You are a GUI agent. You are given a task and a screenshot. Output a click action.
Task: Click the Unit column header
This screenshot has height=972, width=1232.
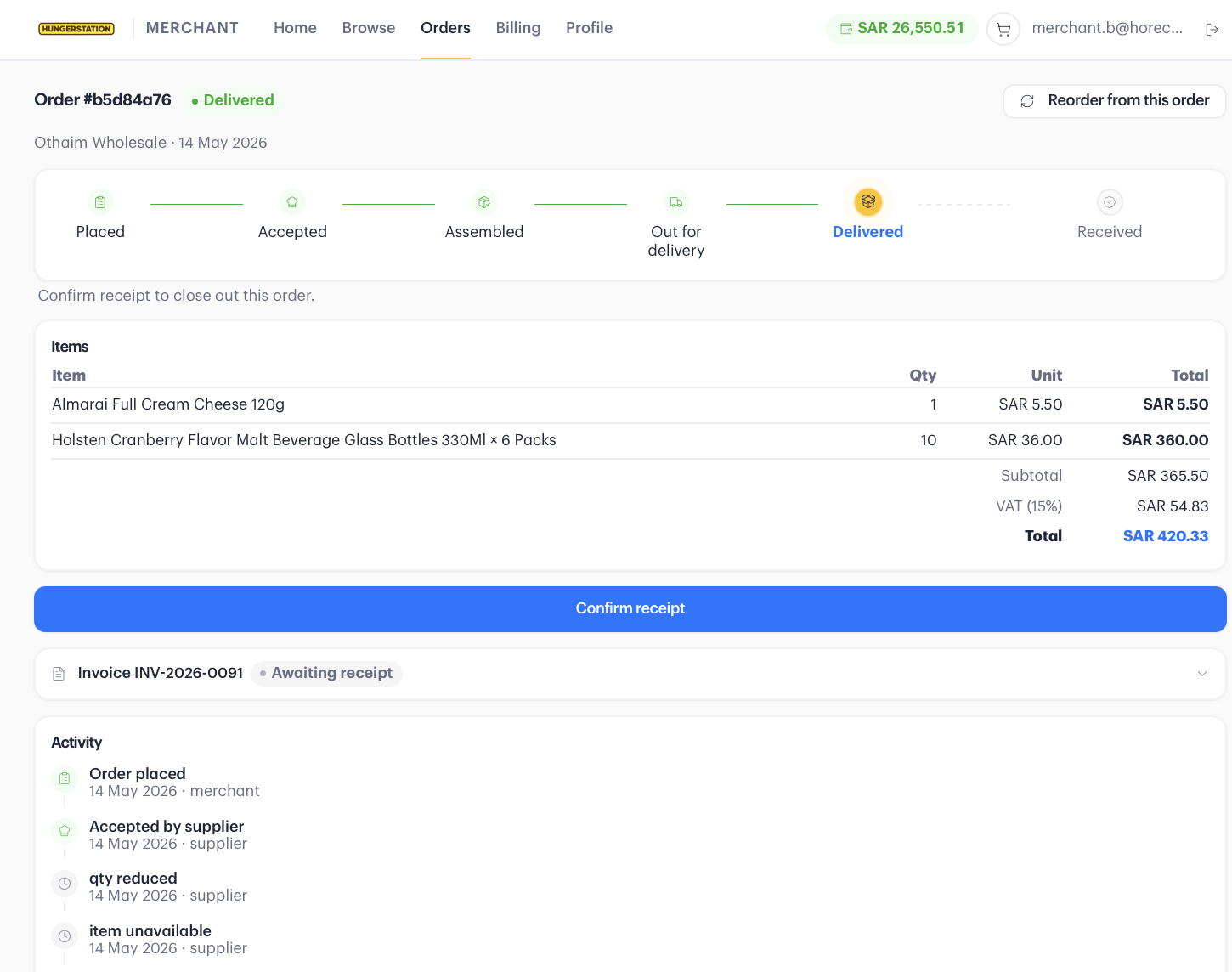(1047, 376)
